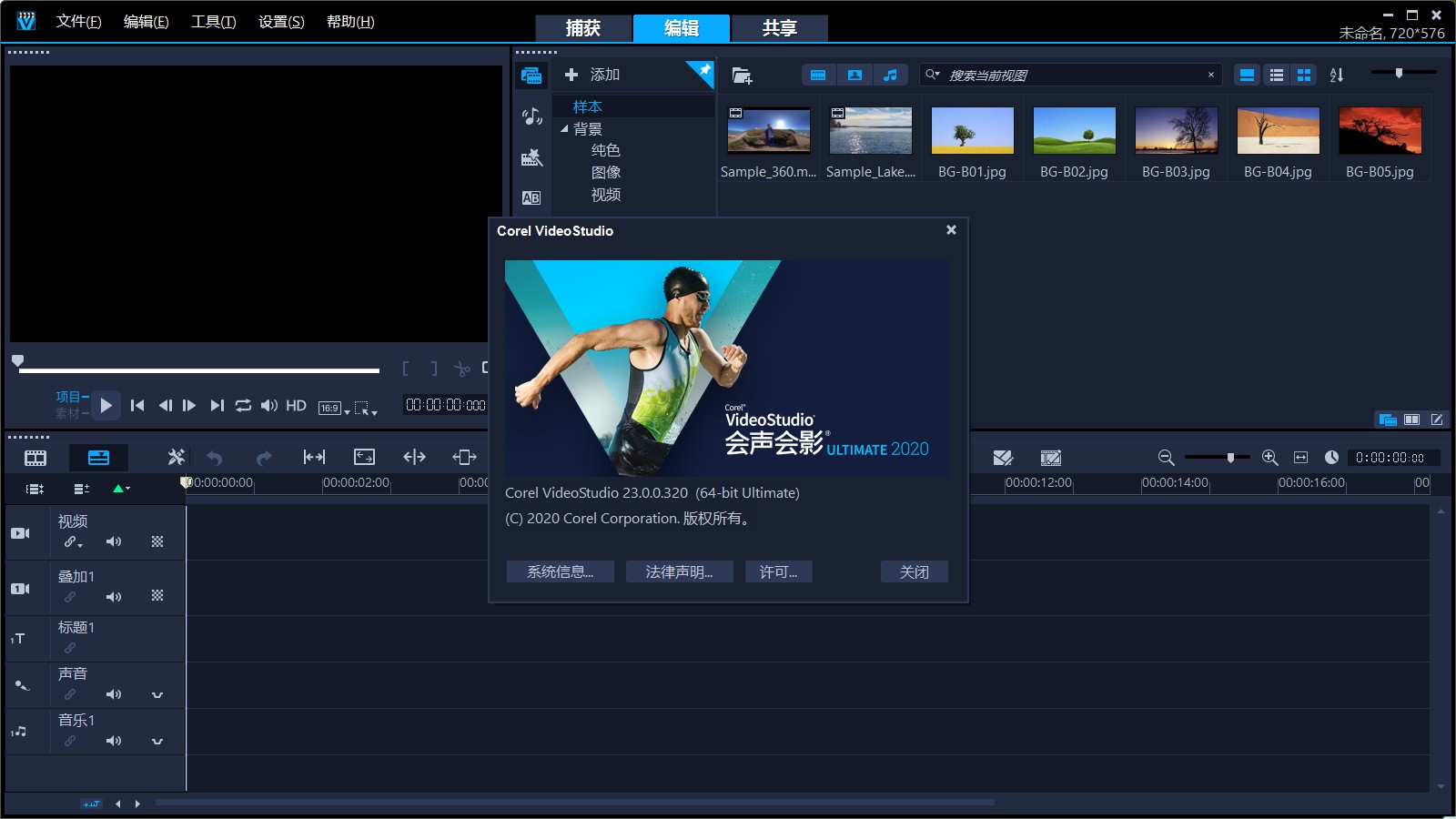This screenshot has width=1456, height=819.
Task: Click the import media files folder icon
Action: (x=742, y=76)
